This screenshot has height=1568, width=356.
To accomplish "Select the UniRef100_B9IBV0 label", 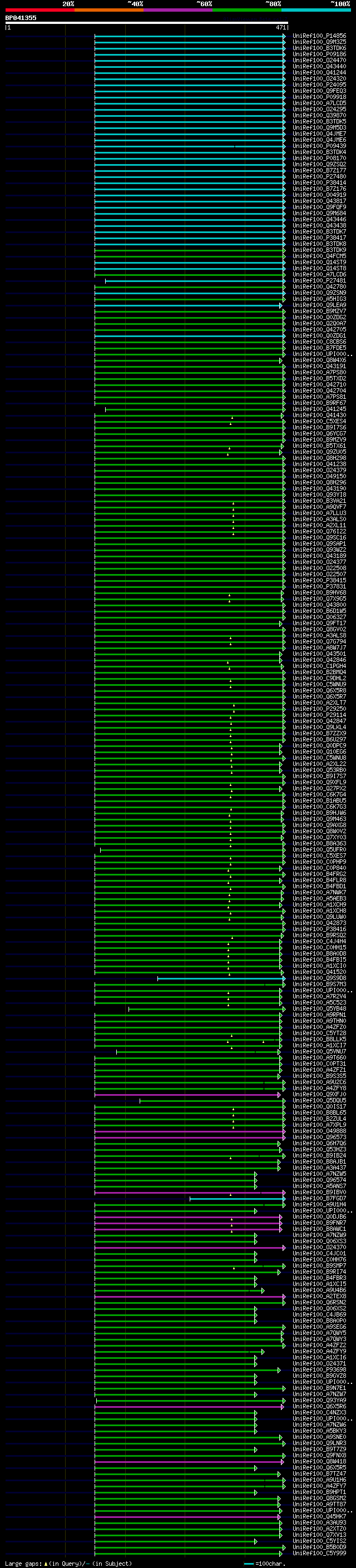I will point(319,1193).
